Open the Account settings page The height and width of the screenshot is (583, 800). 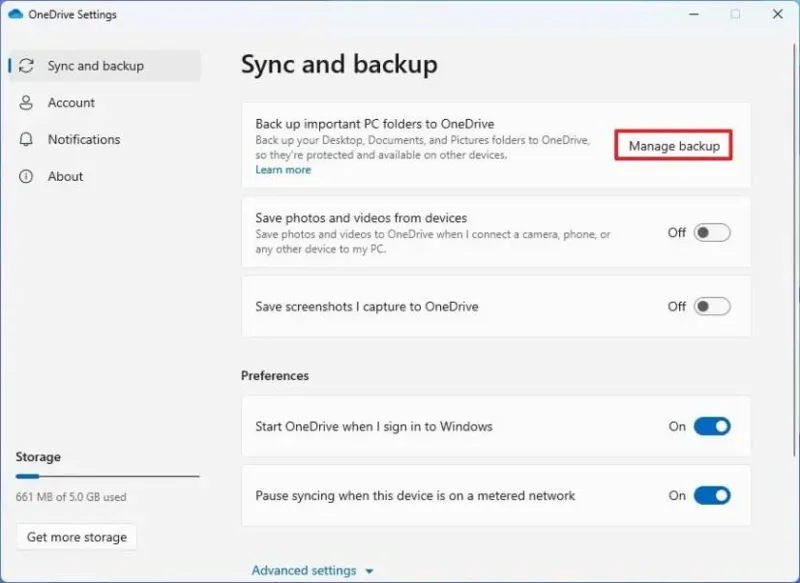(x=105, y=103)
